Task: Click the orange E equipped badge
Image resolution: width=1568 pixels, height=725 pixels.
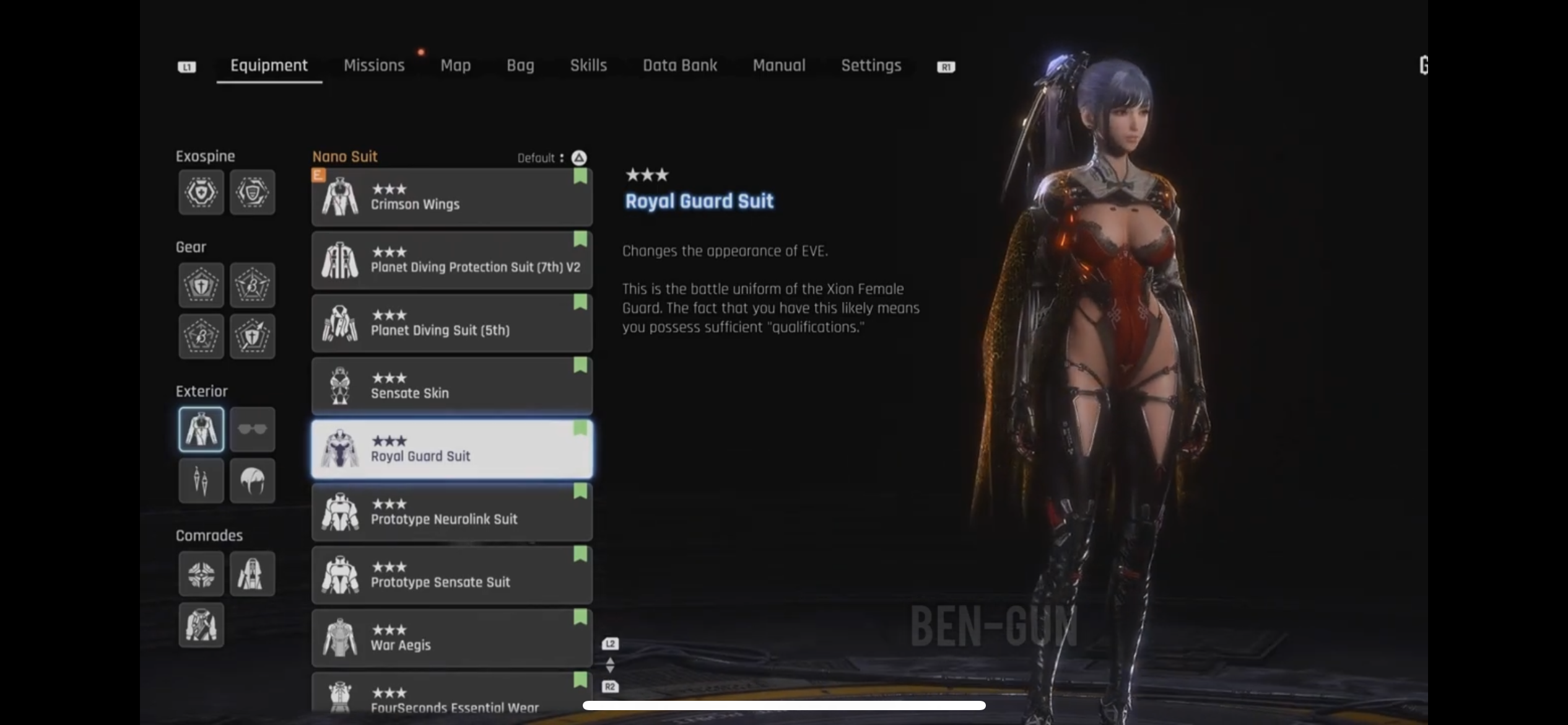Action: [x=318, y=175]
